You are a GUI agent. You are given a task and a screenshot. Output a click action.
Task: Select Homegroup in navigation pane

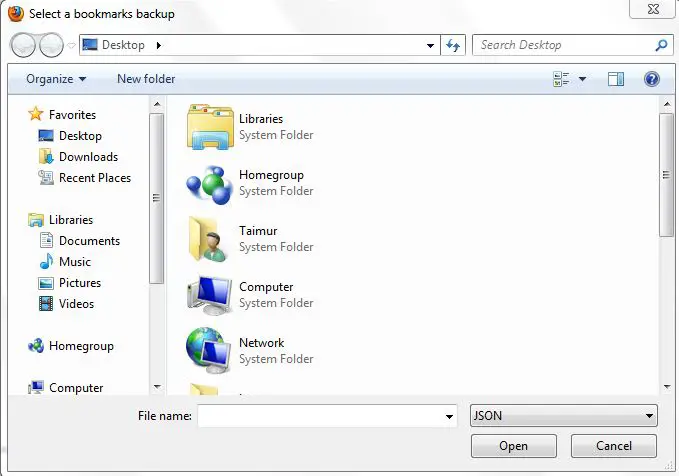tap(81, 346)
